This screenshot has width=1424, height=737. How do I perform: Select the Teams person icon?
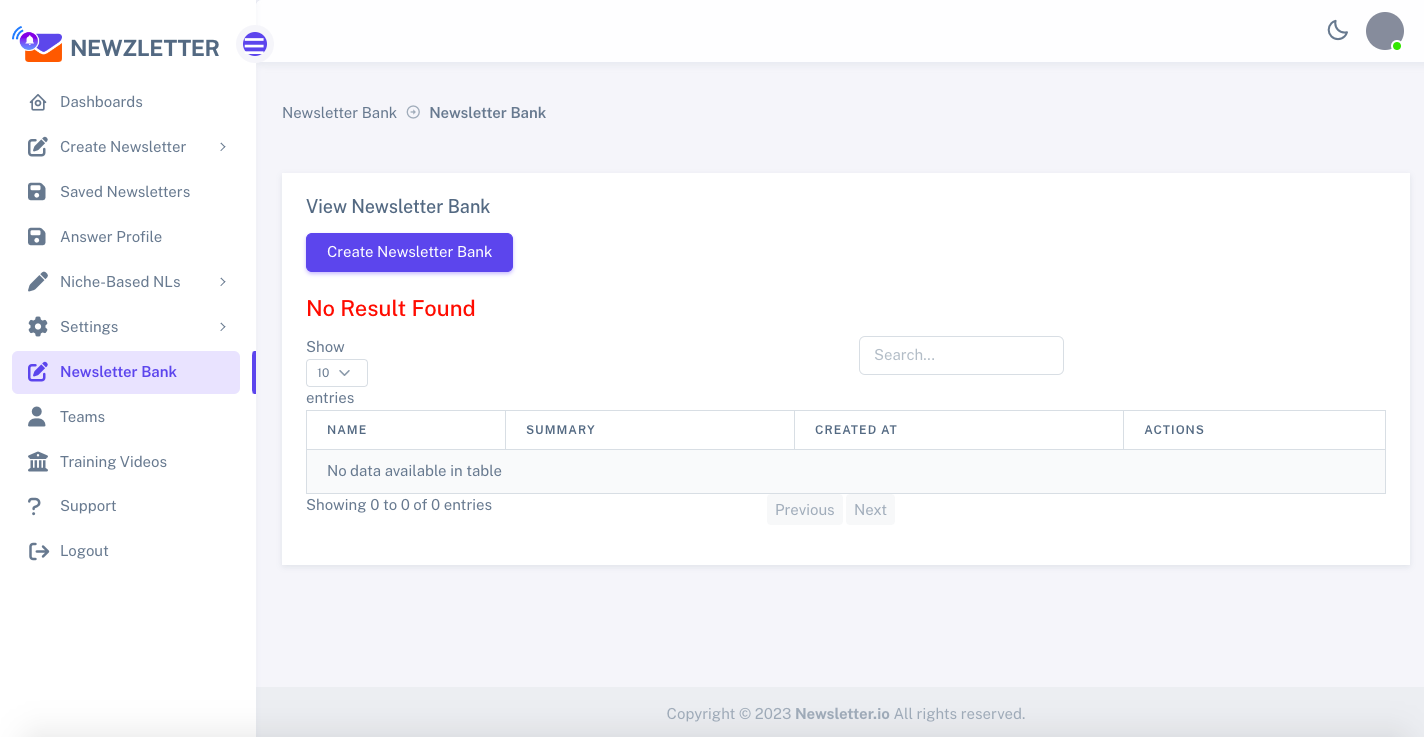click(38, 416)
